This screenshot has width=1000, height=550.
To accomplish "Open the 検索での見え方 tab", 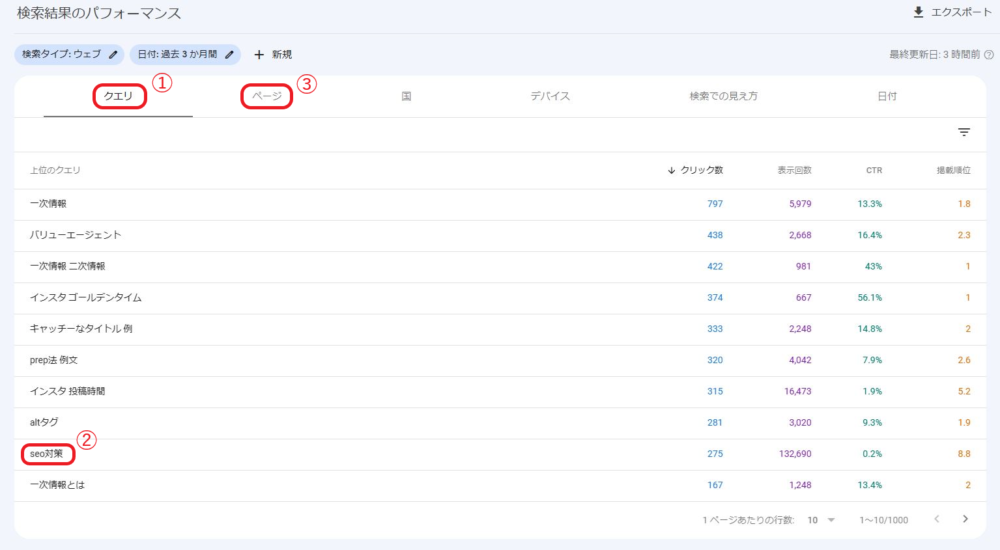I will (x=723, y=96).
